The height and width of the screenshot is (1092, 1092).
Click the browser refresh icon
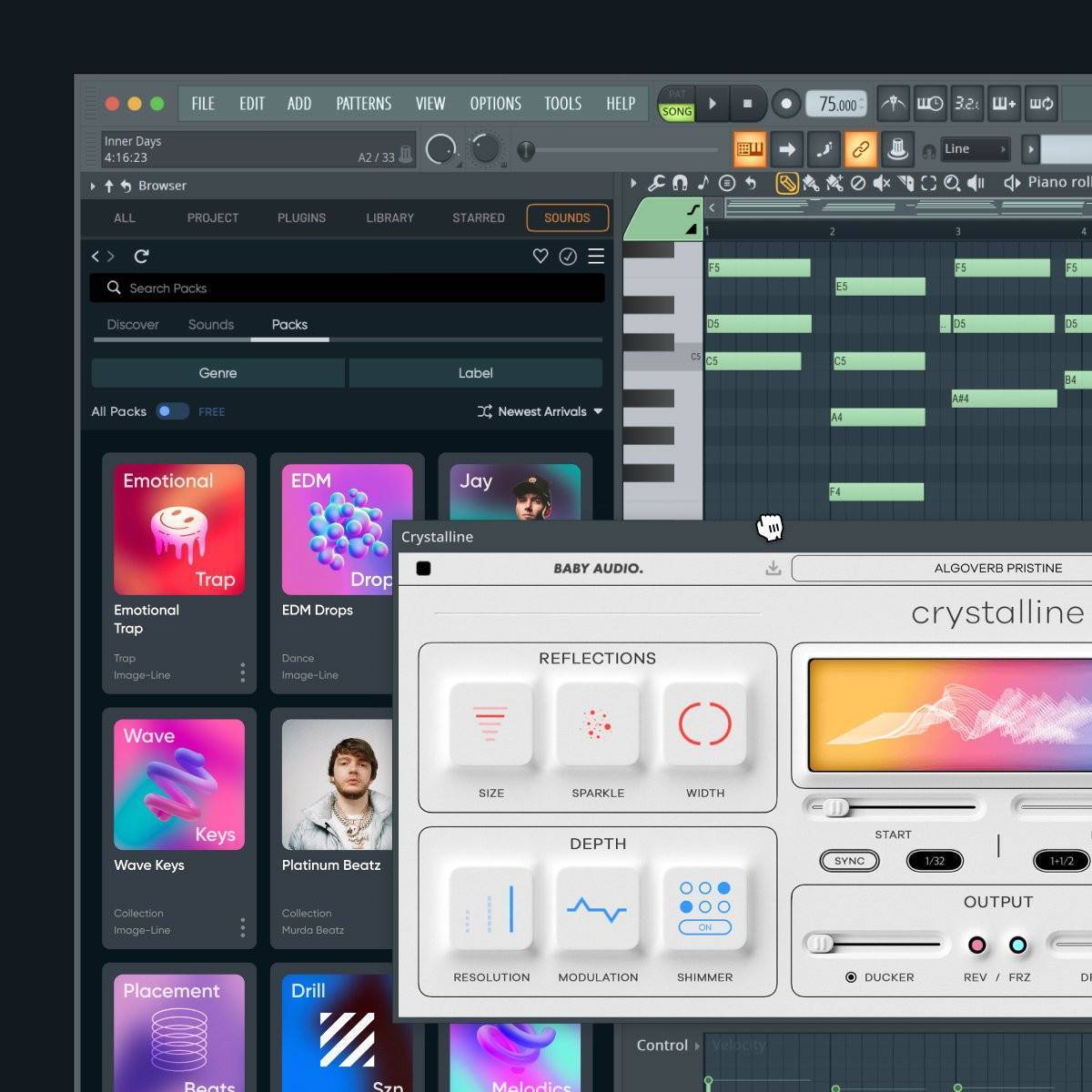click(x=141, y=257)
